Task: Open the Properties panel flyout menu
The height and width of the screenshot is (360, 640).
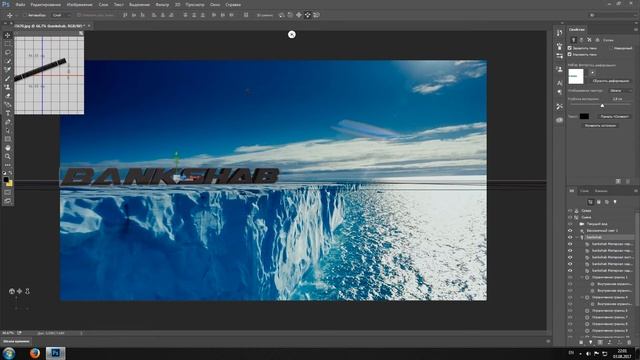Action: click(636, 29)
